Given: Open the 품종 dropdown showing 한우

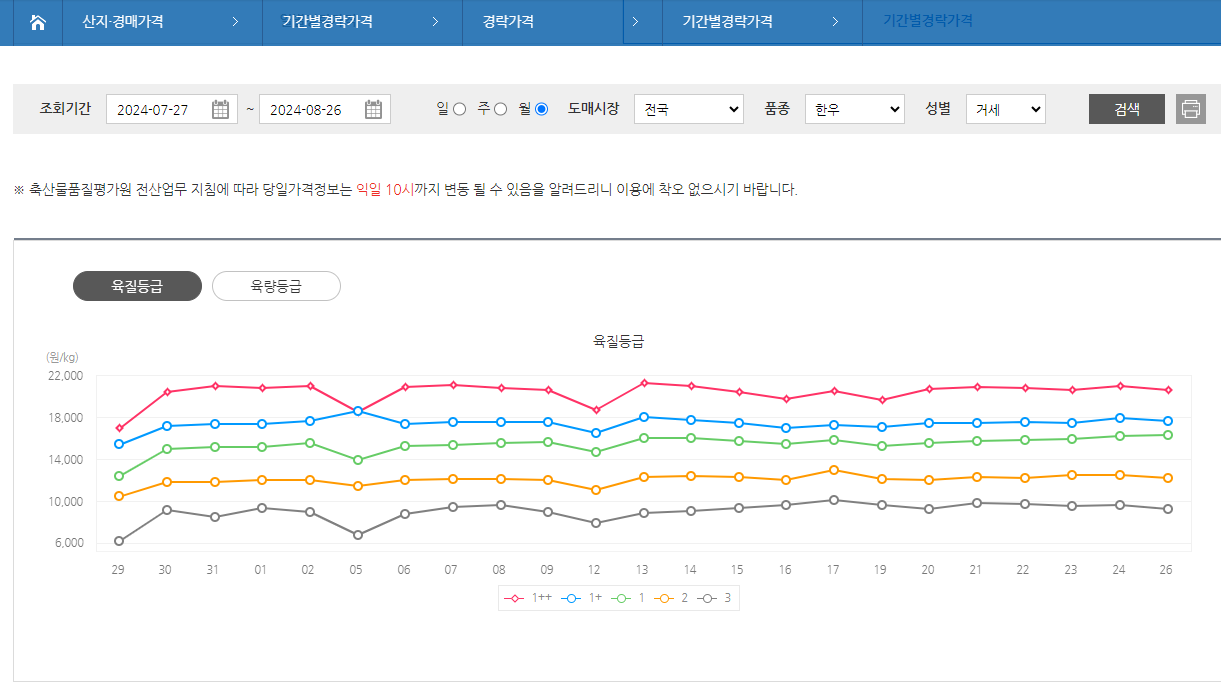Looking at the screenshot, I should pos(855,109).
